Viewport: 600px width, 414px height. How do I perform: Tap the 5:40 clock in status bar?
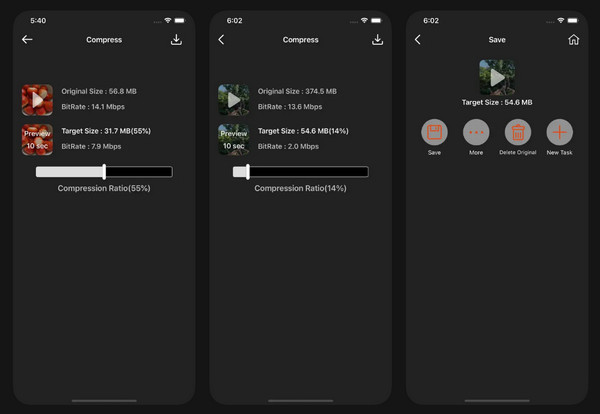pos(38,21)
